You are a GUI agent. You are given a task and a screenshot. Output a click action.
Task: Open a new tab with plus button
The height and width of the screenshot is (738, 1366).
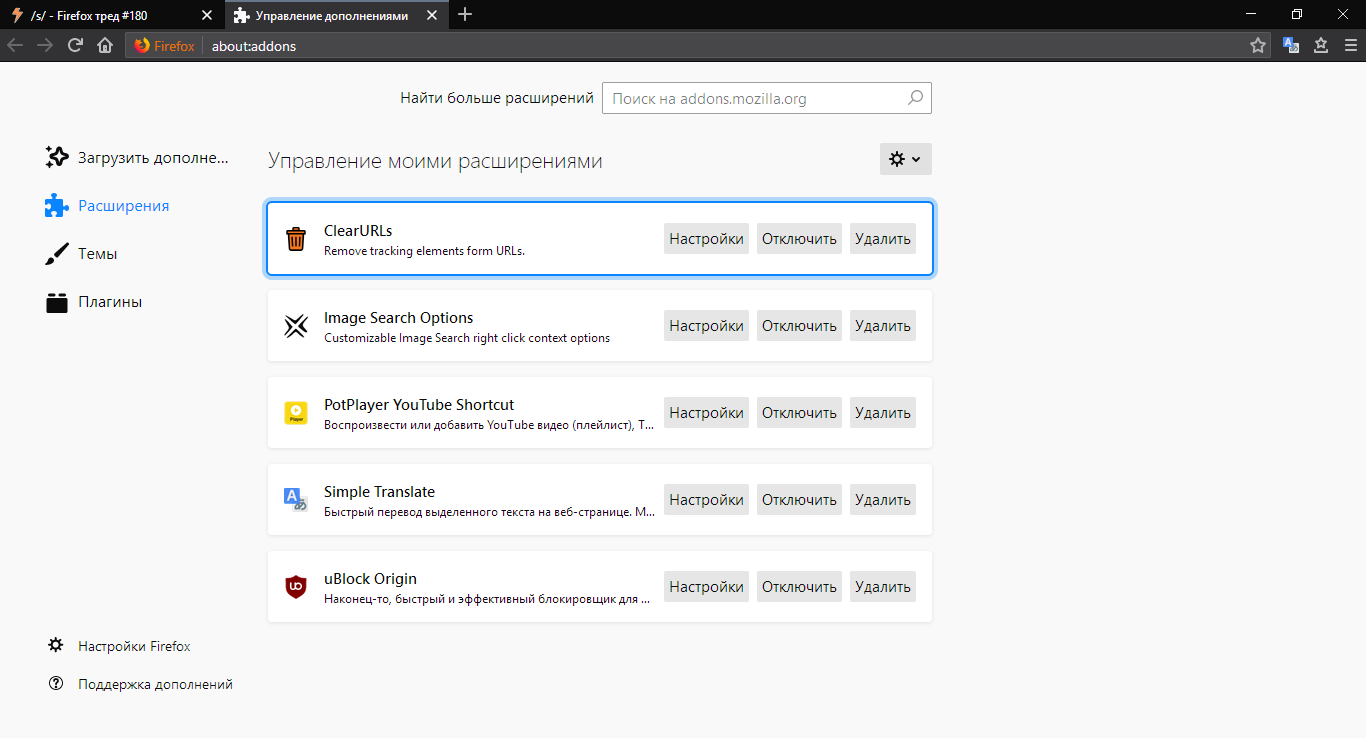coord(465,14)
